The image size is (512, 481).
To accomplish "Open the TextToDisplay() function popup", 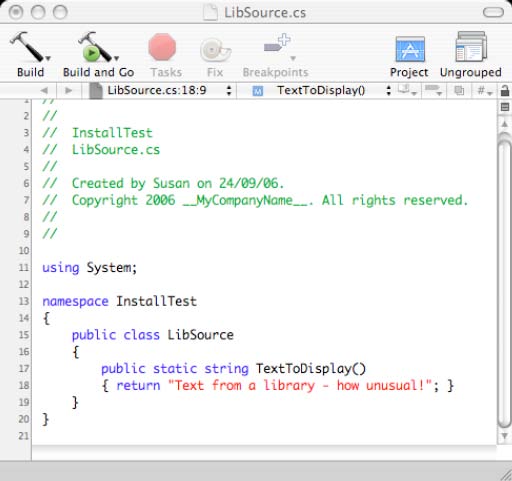I will click(x=321, y=90).
